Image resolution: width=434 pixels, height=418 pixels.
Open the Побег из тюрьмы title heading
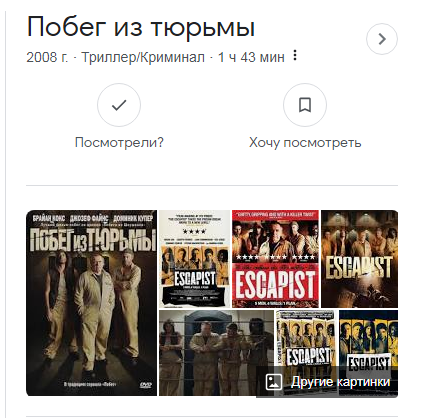[141, 27]
